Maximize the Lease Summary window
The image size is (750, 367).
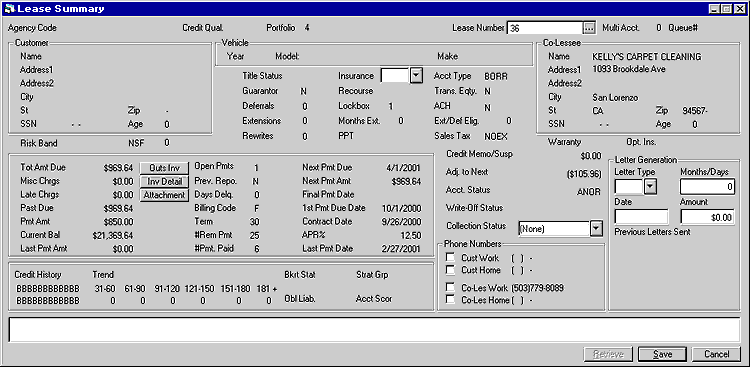point(726,9)
